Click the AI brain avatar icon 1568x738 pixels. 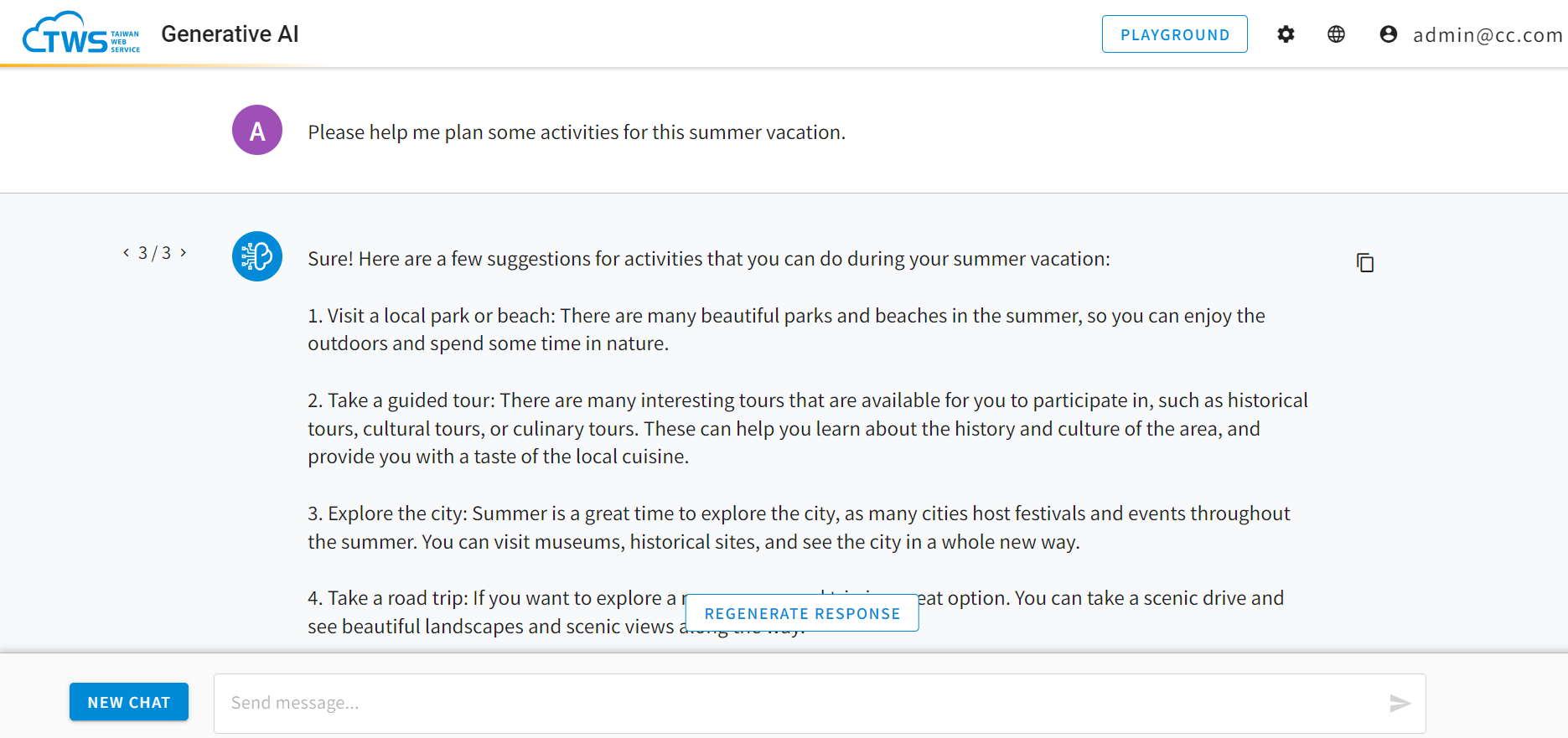point(257,256)
